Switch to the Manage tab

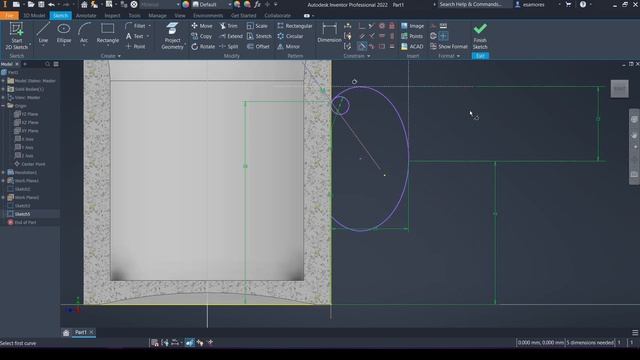[157, 16]
